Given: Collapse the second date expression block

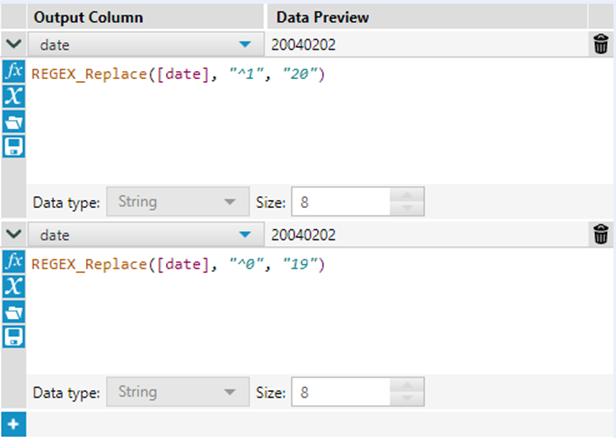Looking at the screenshot, I should click(x=13, y=234).
